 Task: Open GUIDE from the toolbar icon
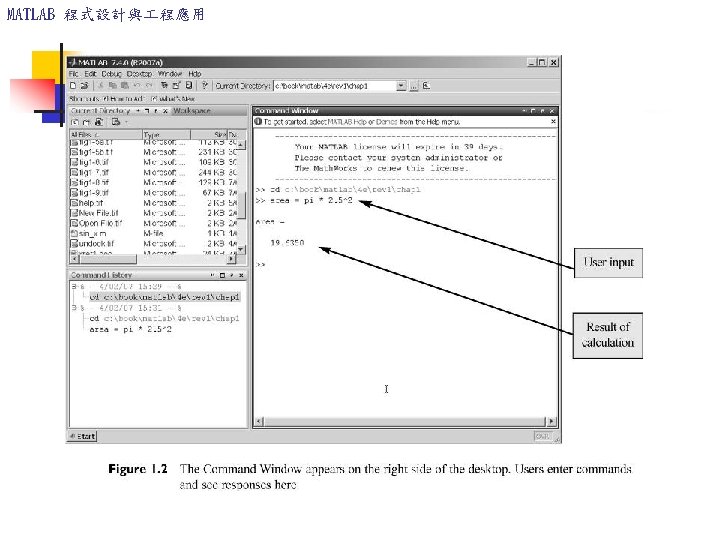pyautogui.click(x=176, y=85)
